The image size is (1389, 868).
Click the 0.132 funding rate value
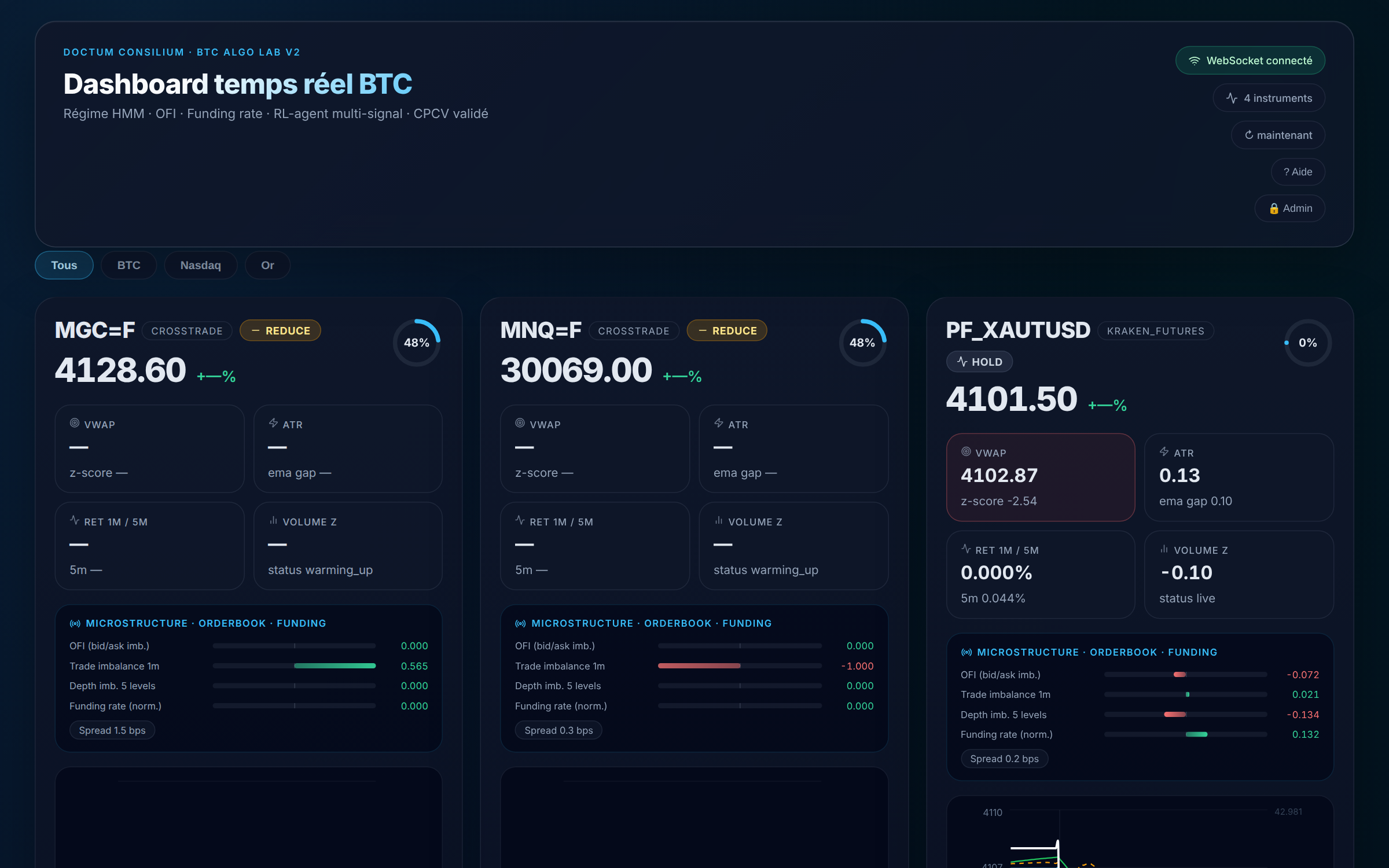1306,734
